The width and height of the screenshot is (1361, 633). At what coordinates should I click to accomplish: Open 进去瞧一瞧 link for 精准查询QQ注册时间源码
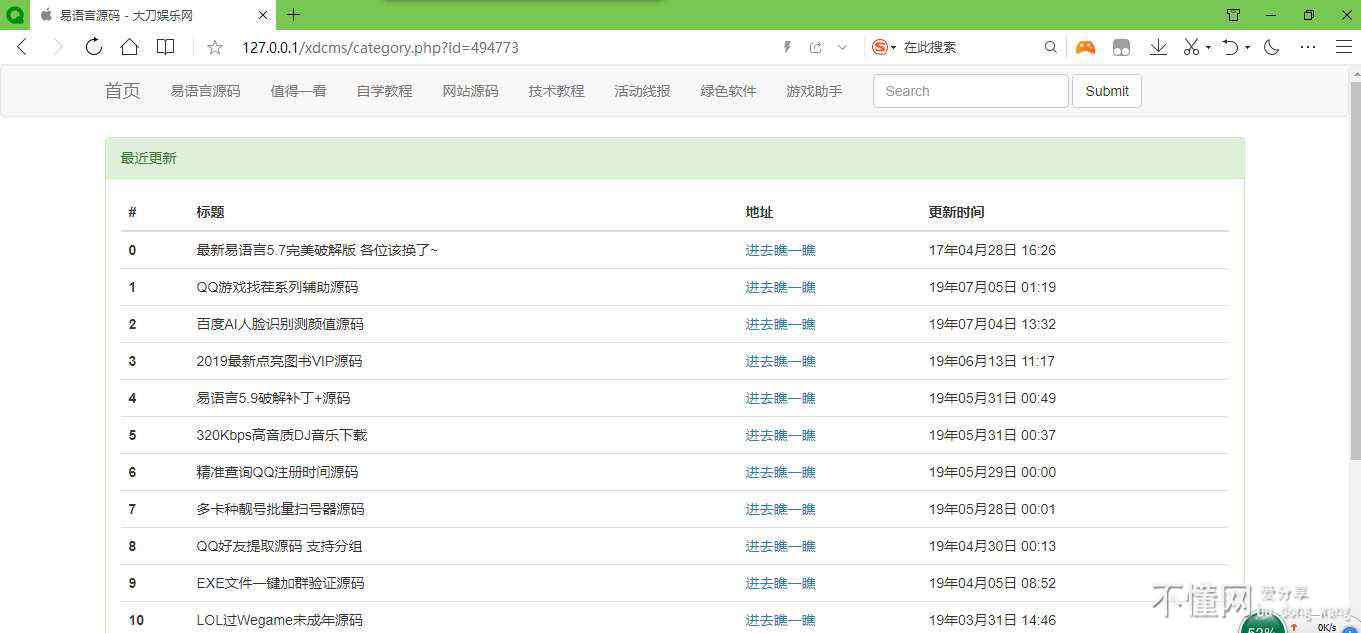[x=780, y=472]
